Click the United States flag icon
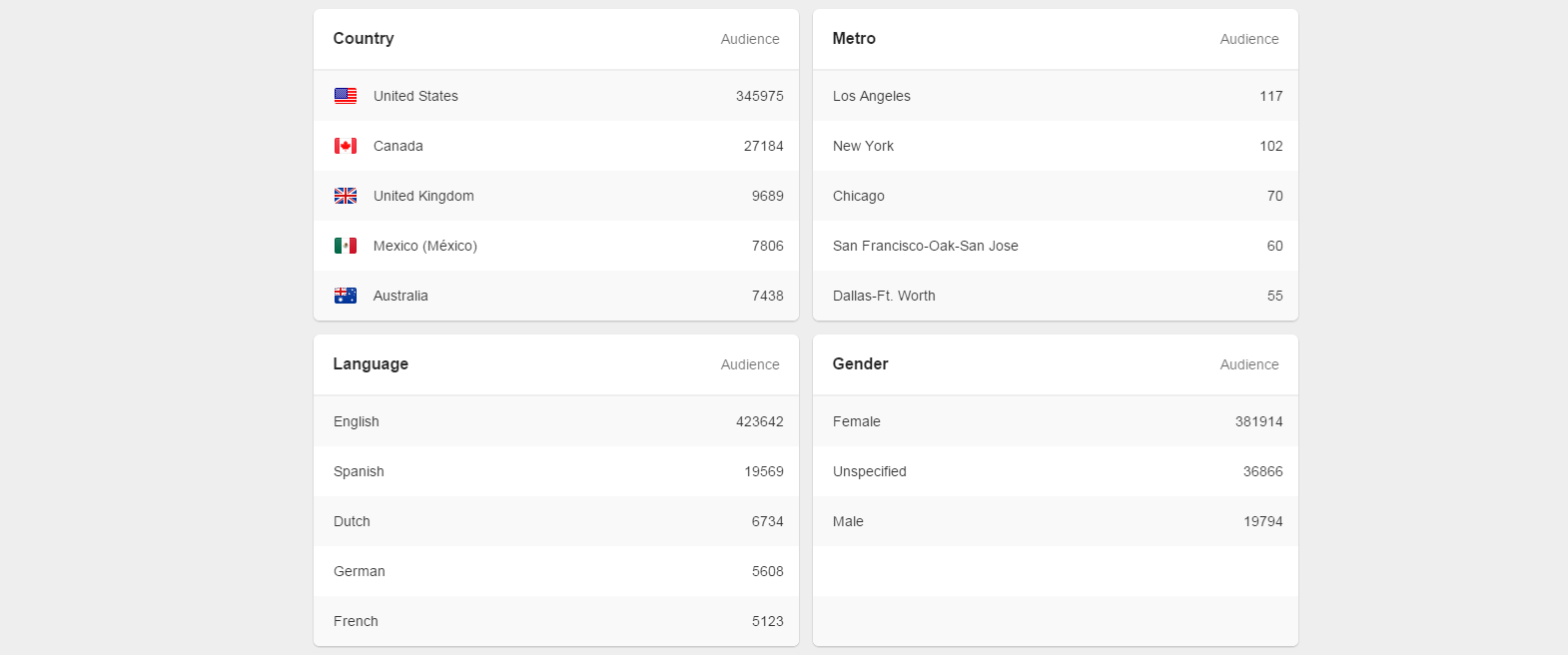 346,96
